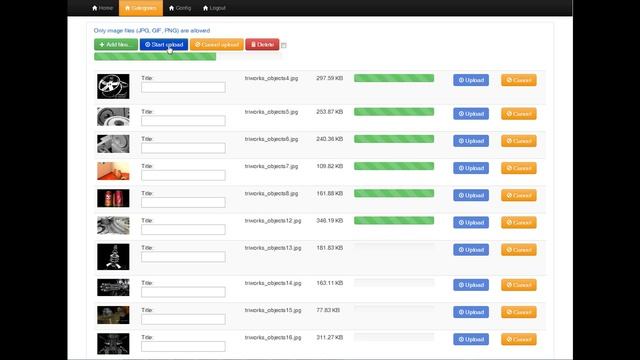Upload triworks_objects8.jpg with its Upload button
Image resolution: width=640 pixels, height=360 pixels.
pyautogui.click(x=471, y=195)
